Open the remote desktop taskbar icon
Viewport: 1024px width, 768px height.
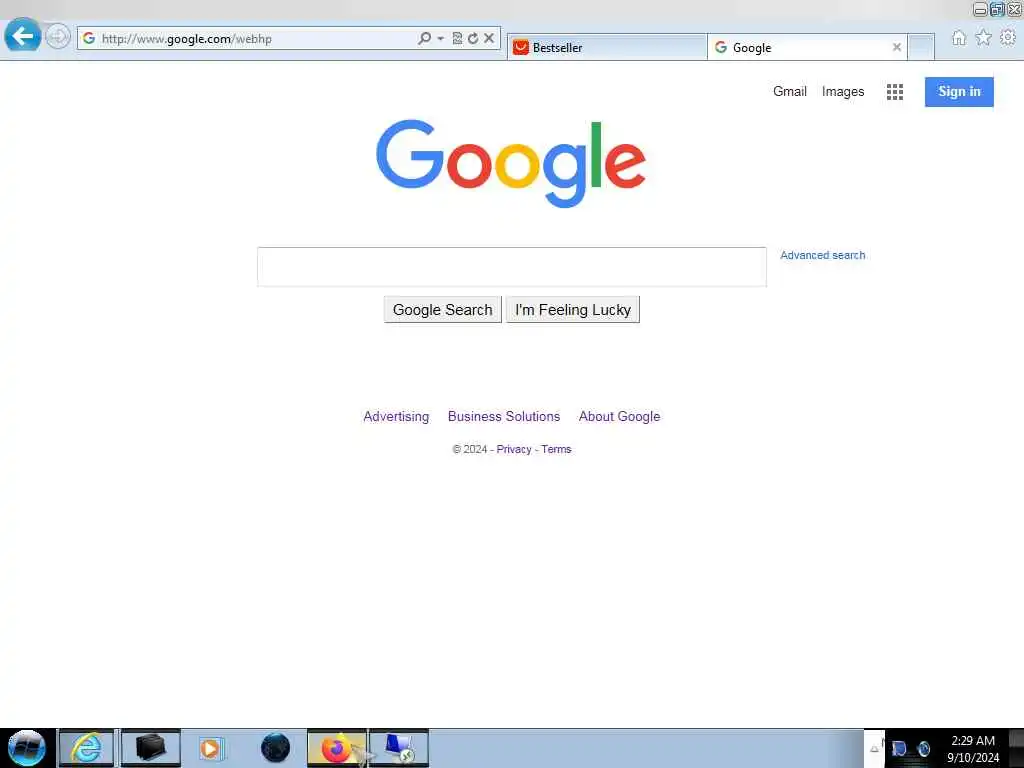coord(398,748)
